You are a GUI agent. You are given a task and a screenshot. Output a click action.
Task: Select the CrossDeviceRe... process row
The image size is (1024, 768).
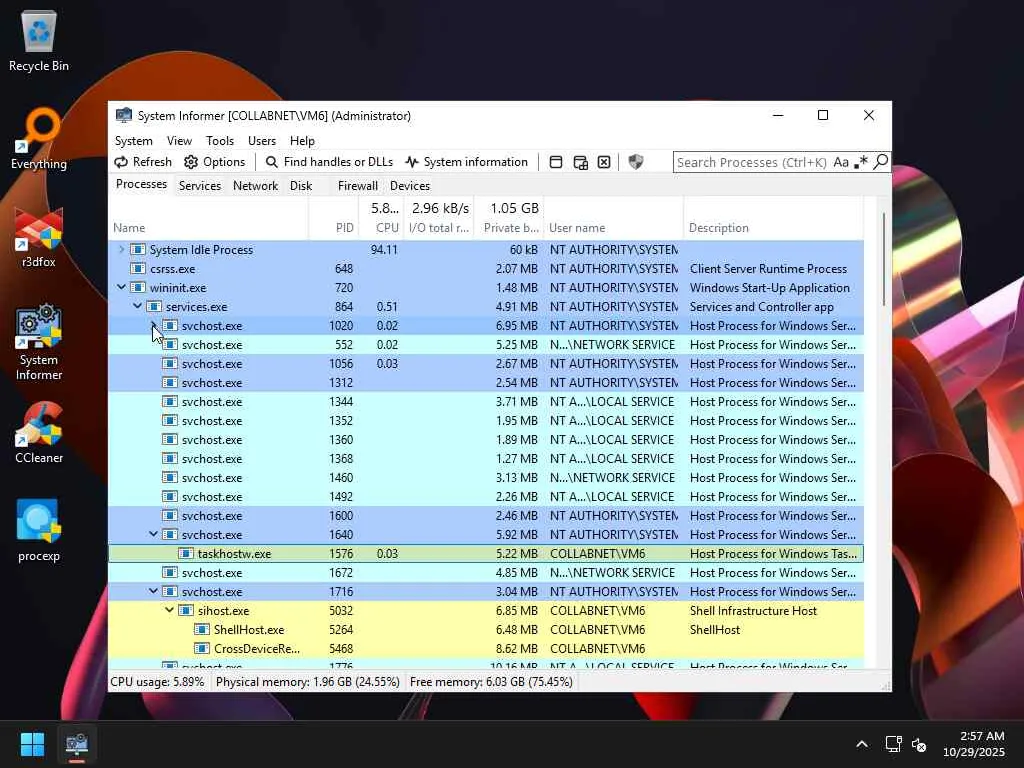coord(486,648)
